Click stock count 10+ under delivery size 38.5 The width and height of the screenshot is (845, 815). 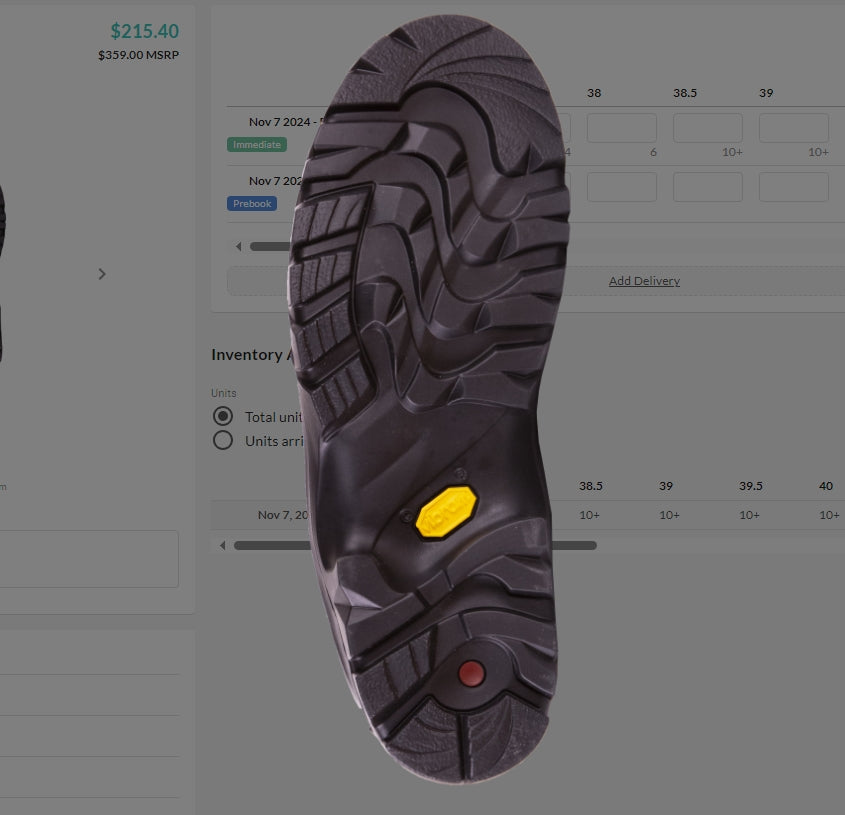point(732,153)
